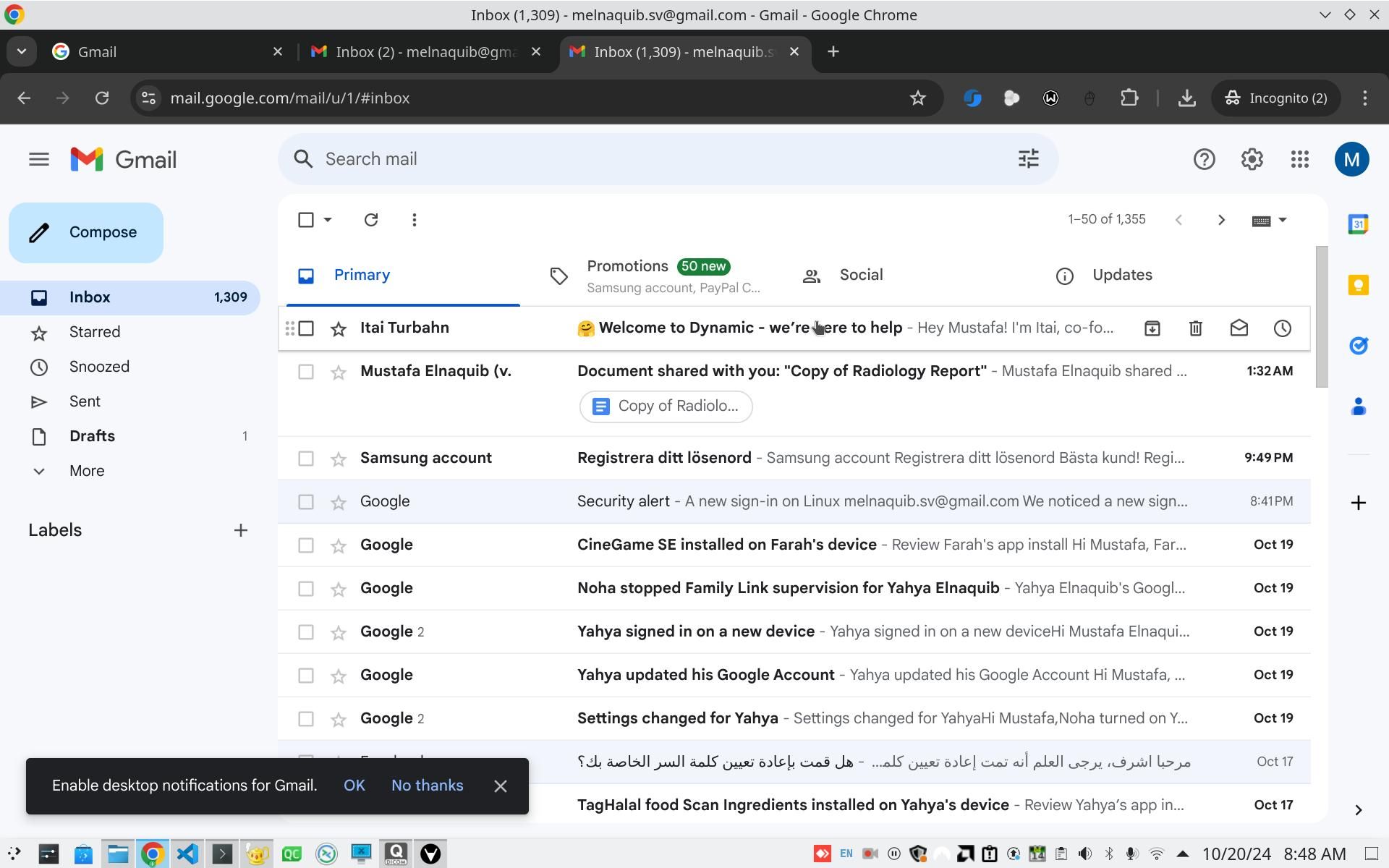Image resolution: width=1389 pixels, height=868 pixels.
Task: Expand More in the left sidebar
Action: pyautogui.click(x=87, y=471)
